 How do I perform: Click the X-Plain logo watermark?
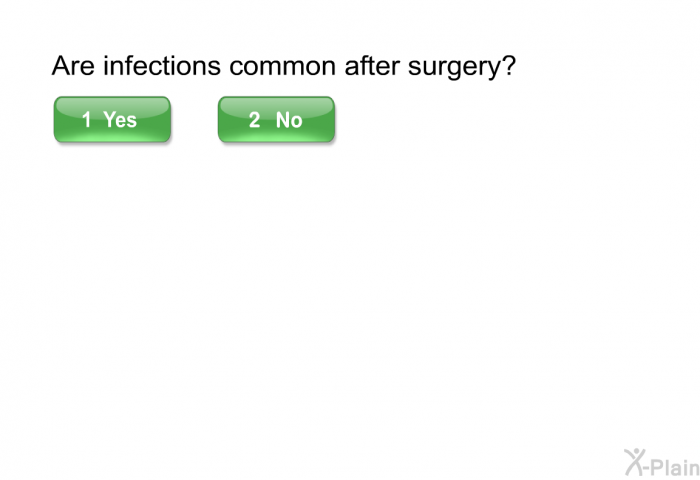[662, 463]
